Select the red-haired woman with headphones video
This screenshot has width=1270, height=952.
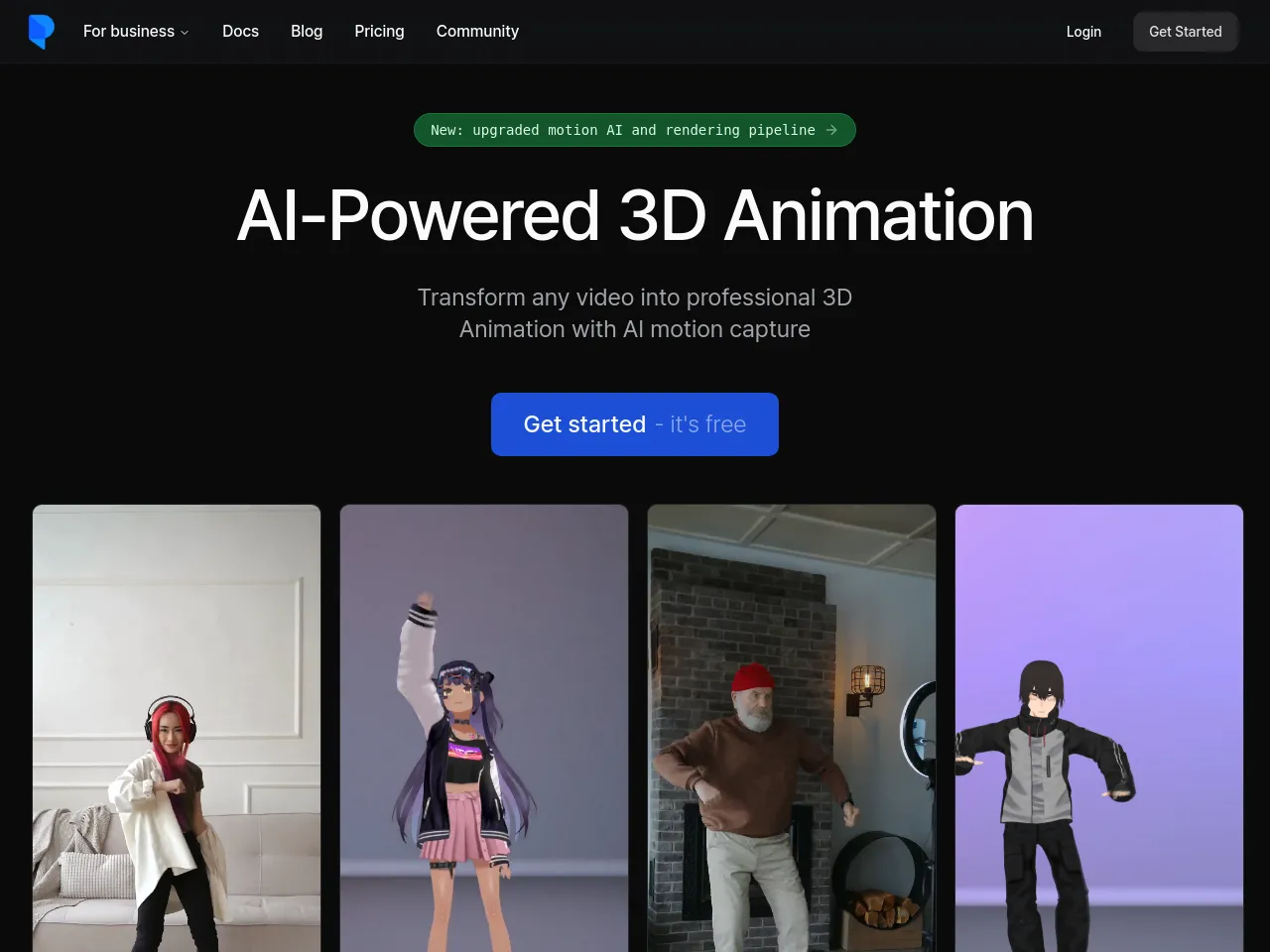pyautogui.click(x=177, y=728)
